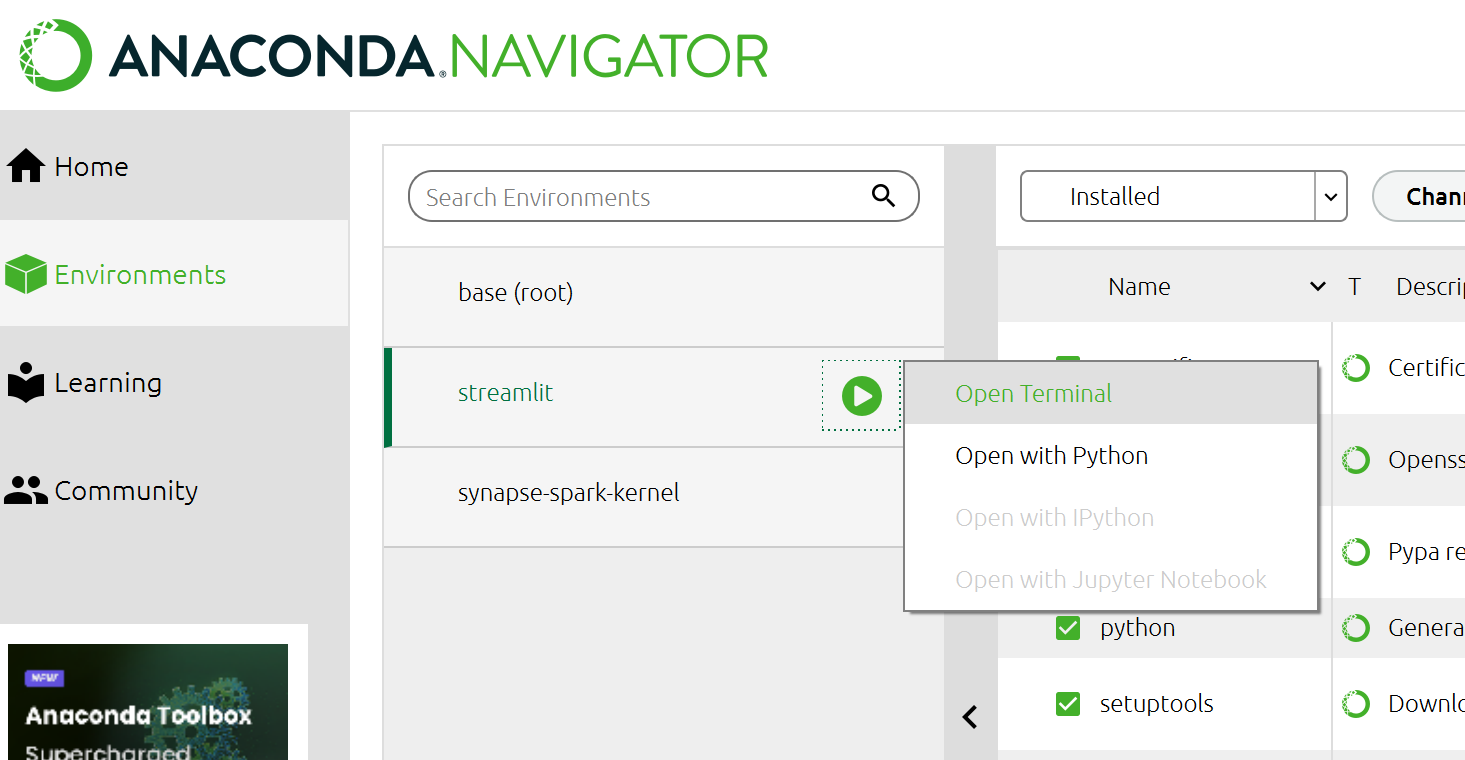Uncheck the setuptools package checkbox
Viewport: 1465px width, 760px height.
[1068, 704]
